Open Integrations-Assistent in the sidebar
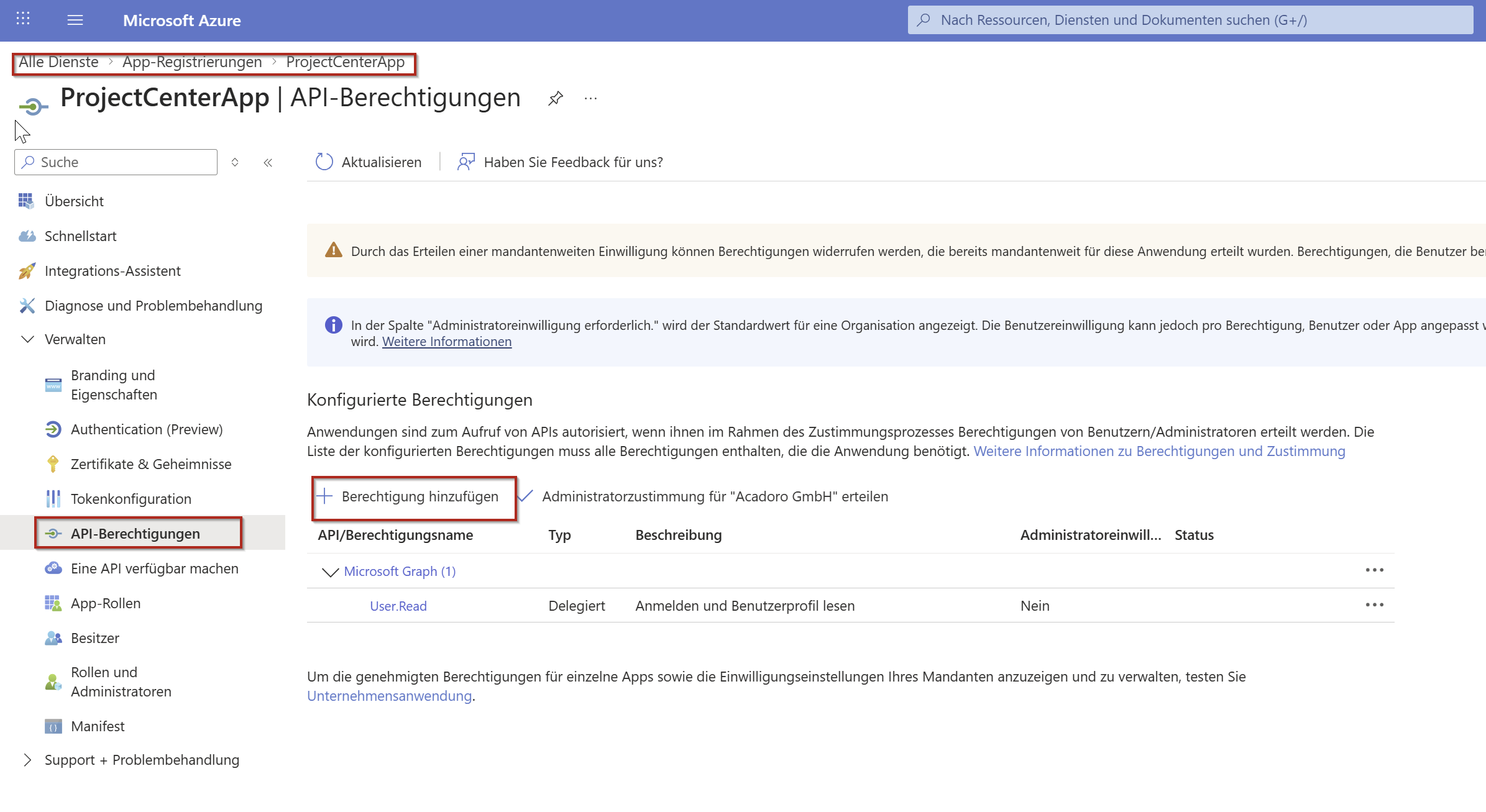 (x=112, y=271)
